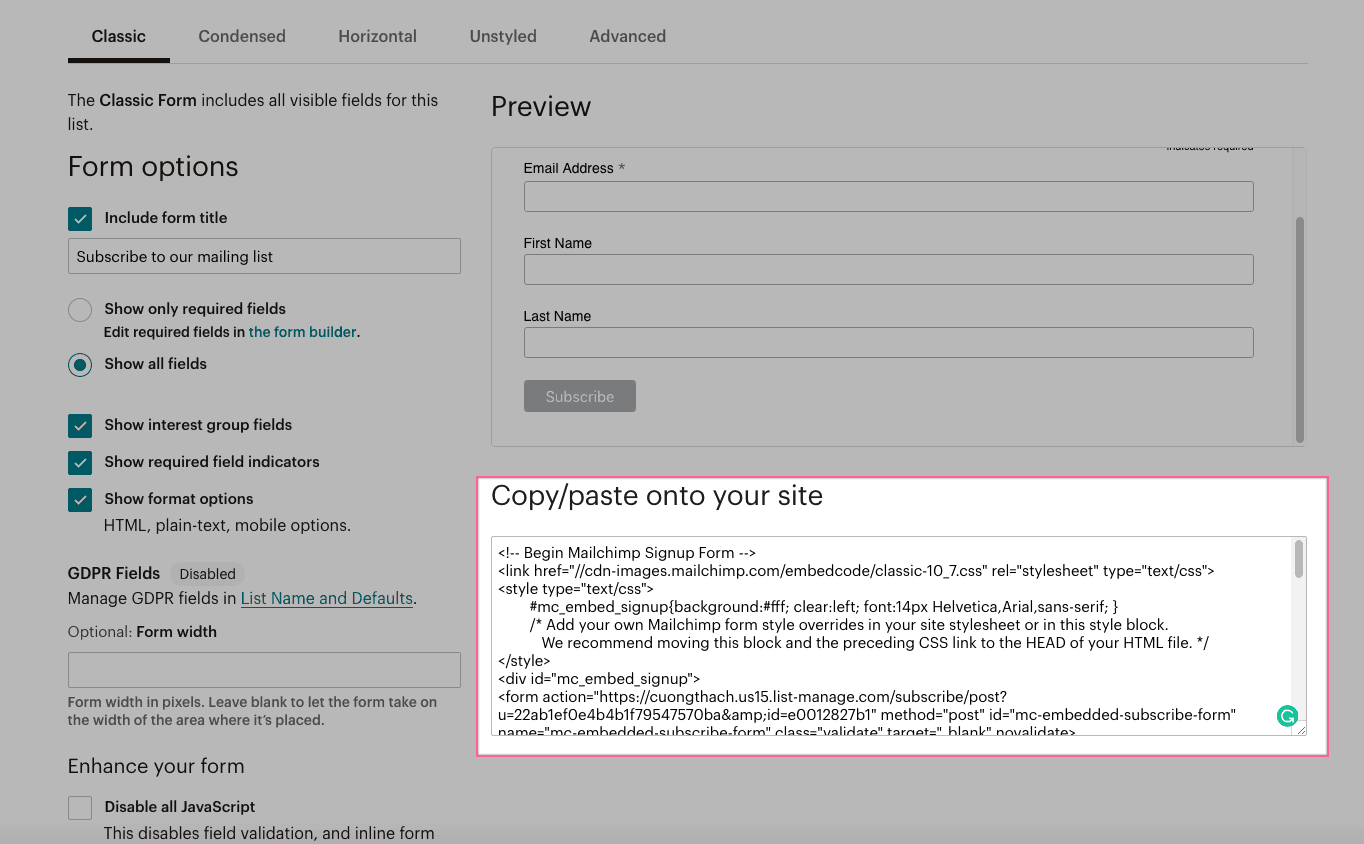Switch to the Condensed tab
This screenshot has height=844, width=1364.
242,36
